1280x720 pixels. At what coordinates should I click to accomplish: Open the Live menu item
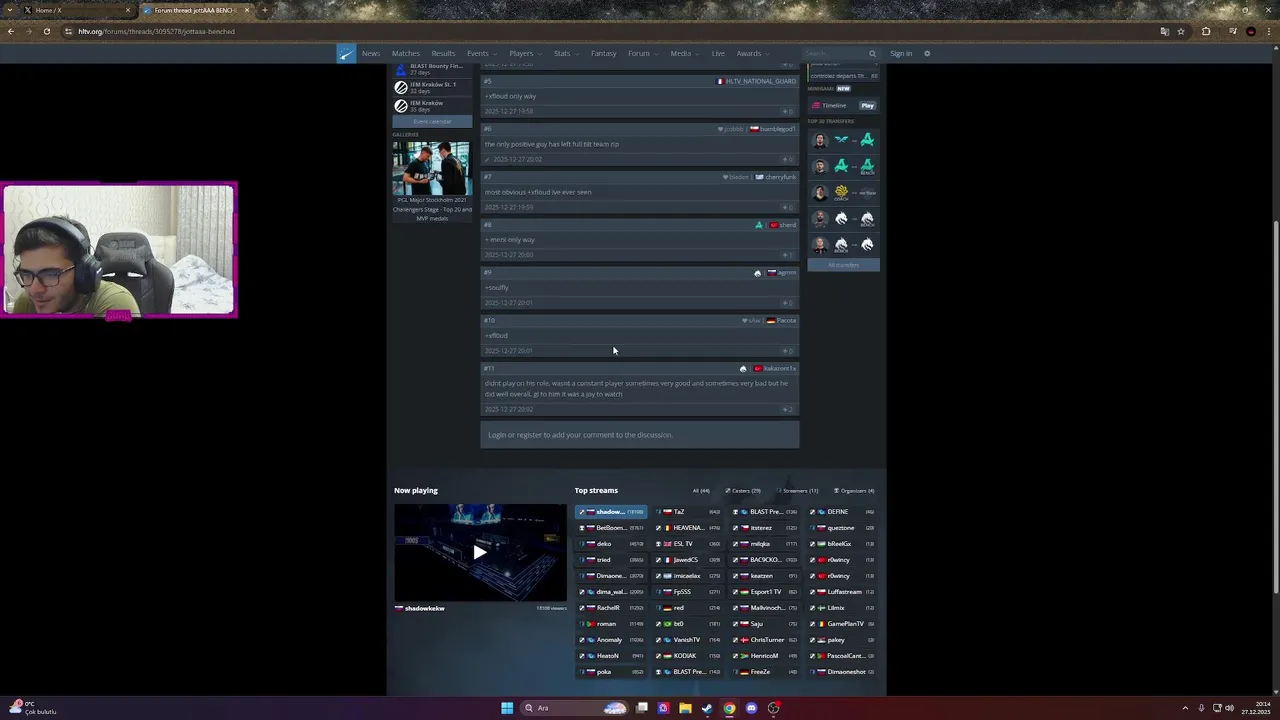pyautogui.click(x=718, y=53)
